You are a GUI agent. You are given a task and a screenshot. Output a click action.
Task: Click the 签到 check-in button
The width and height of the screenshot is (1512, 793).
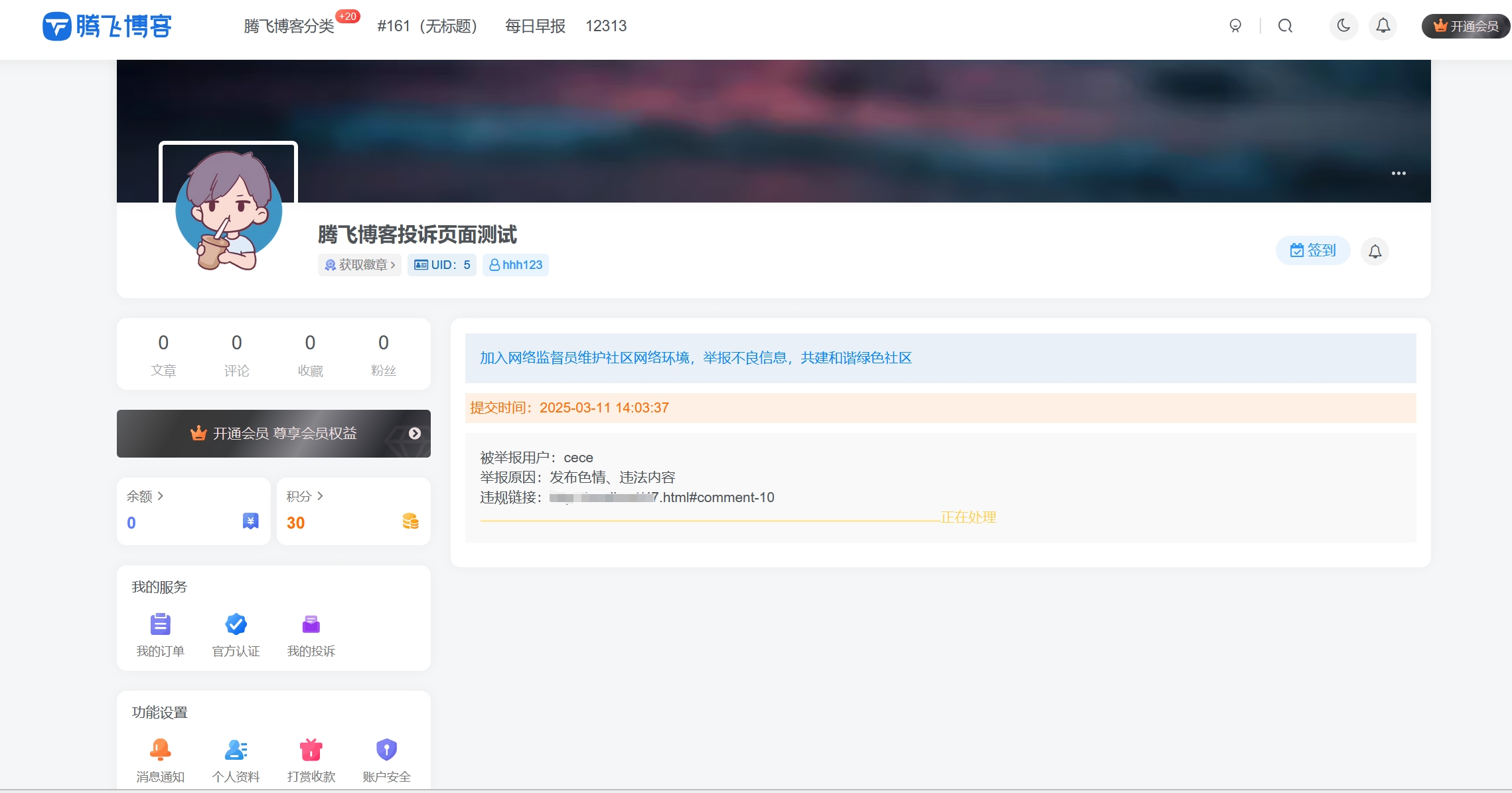click(x=1312, y=250)
